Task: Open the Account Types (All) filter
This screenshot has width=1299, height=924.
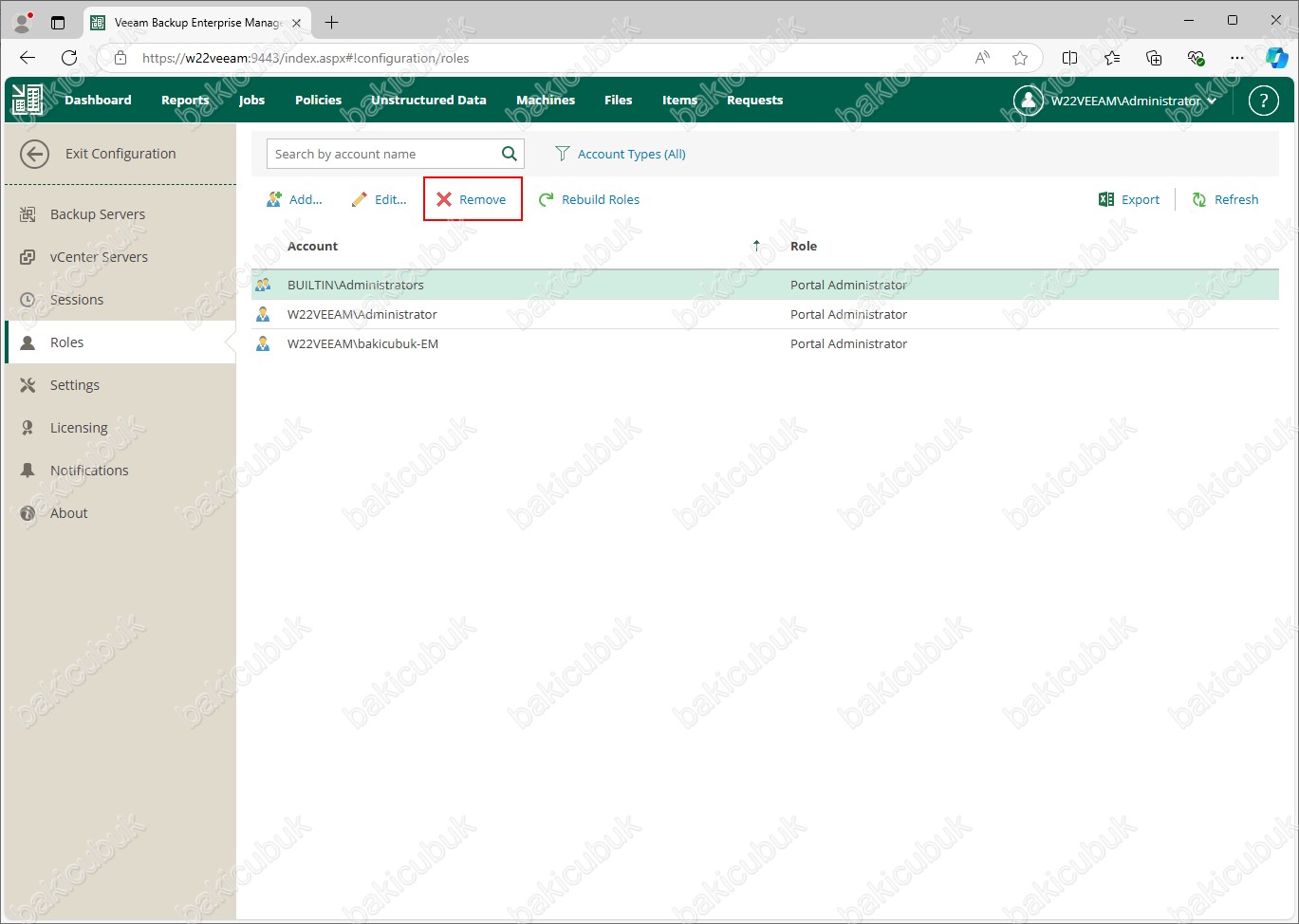Action: point(631,154)
